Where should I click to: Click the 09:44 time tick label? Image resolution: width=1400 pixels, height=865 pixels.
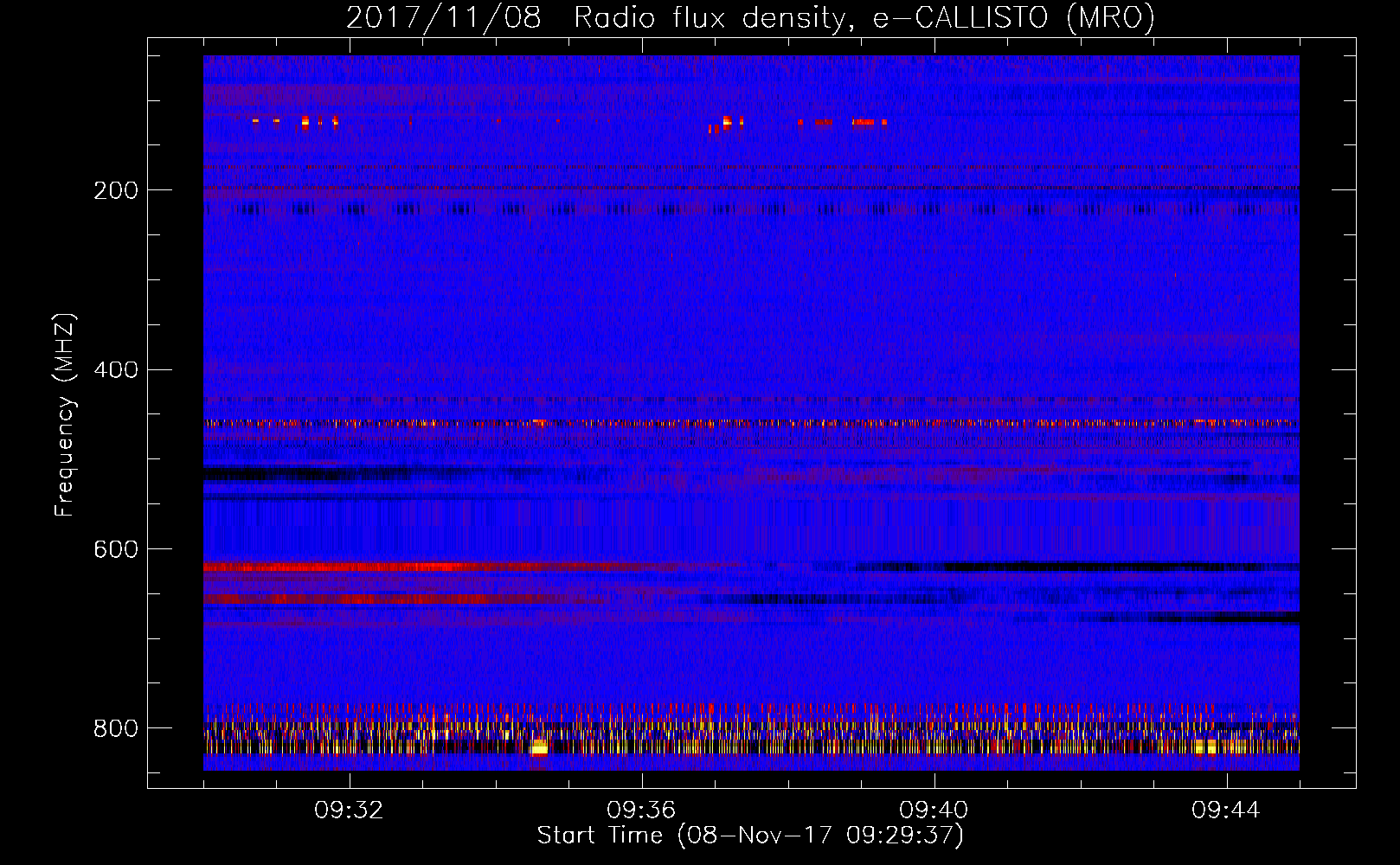pos(1226,811)
